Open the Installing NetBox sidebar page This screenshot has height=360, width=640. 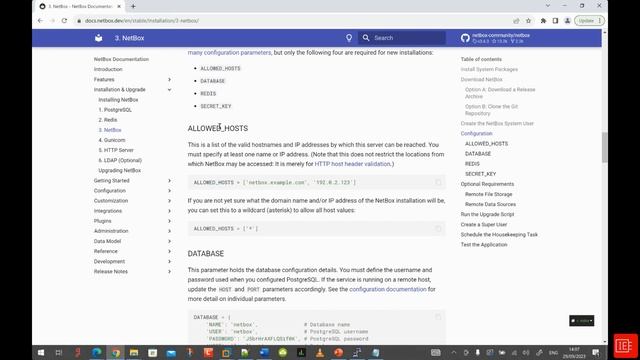click(118, 100)
